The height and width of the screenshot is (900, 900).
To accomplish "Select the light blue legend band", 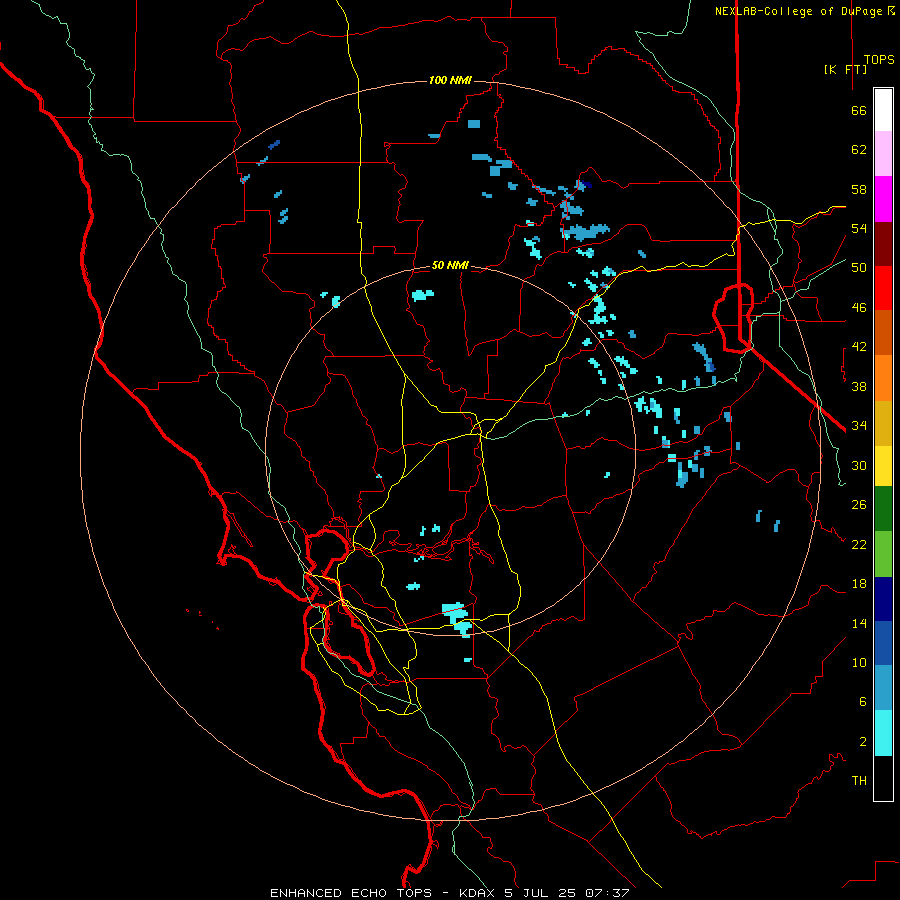I will click(883, 688).
